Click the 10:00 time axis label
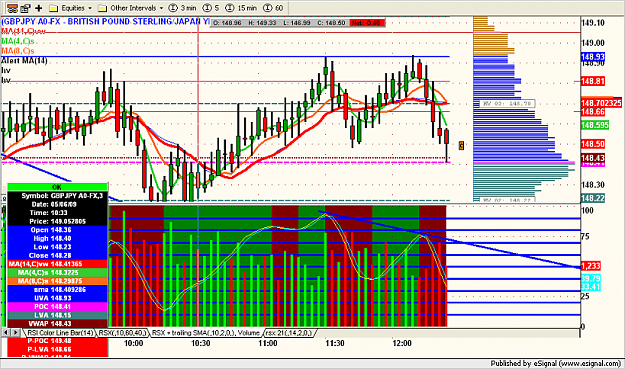The width and height of the screenshot is (625, 369). click(133, 343)
